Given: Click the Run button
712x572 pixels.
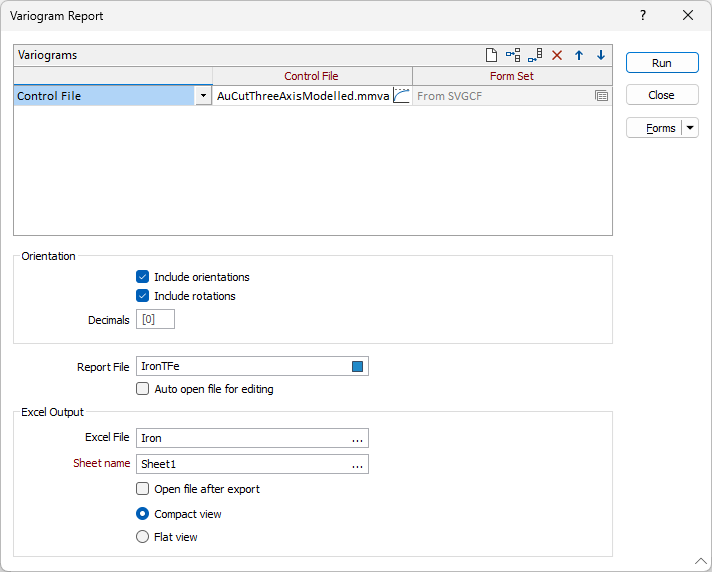Looking at the screenshot, I should pos(662,63).
